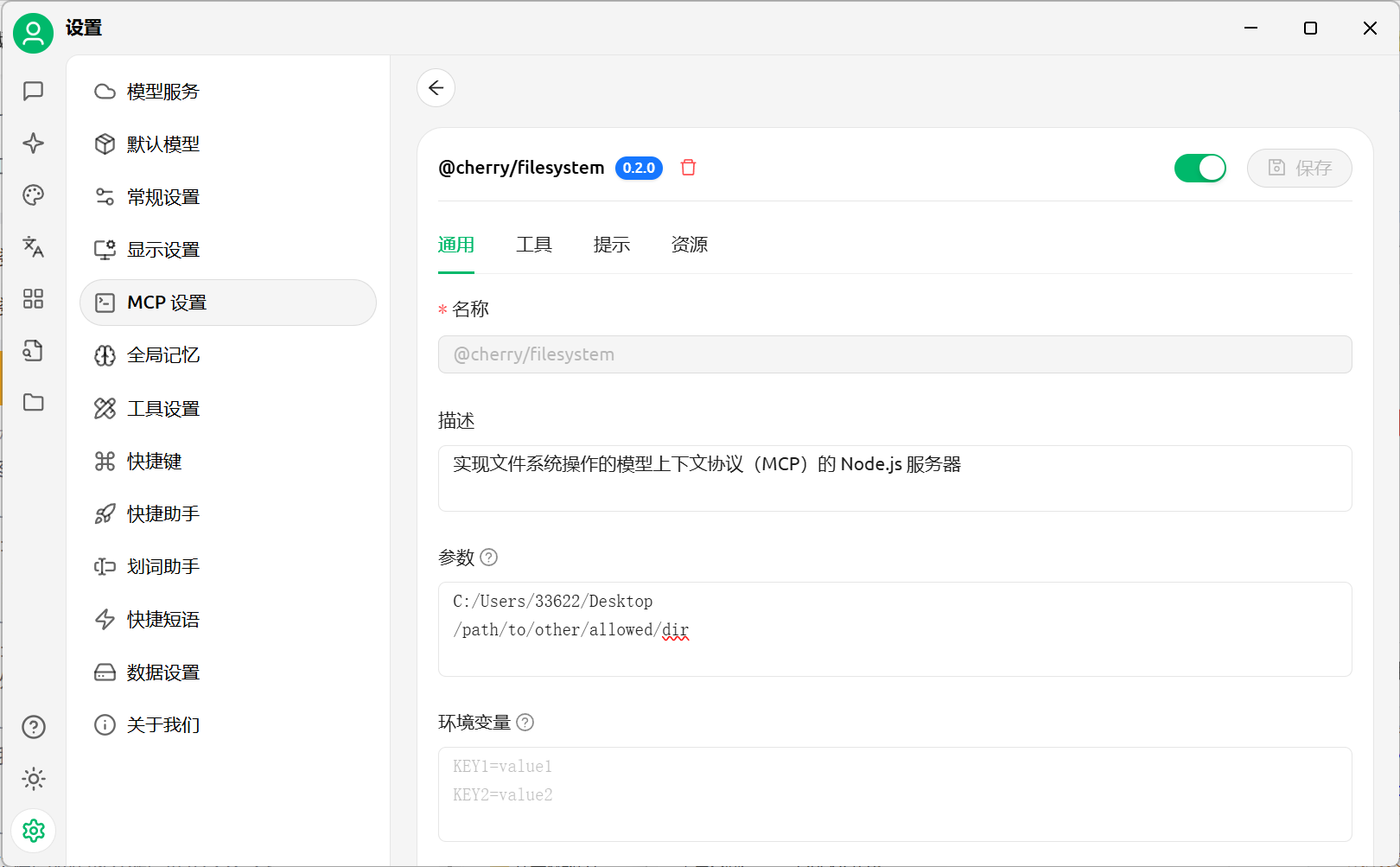Click the user avatar icon
This screenshot has height=867, width=1400.
(x=34, y=34)
